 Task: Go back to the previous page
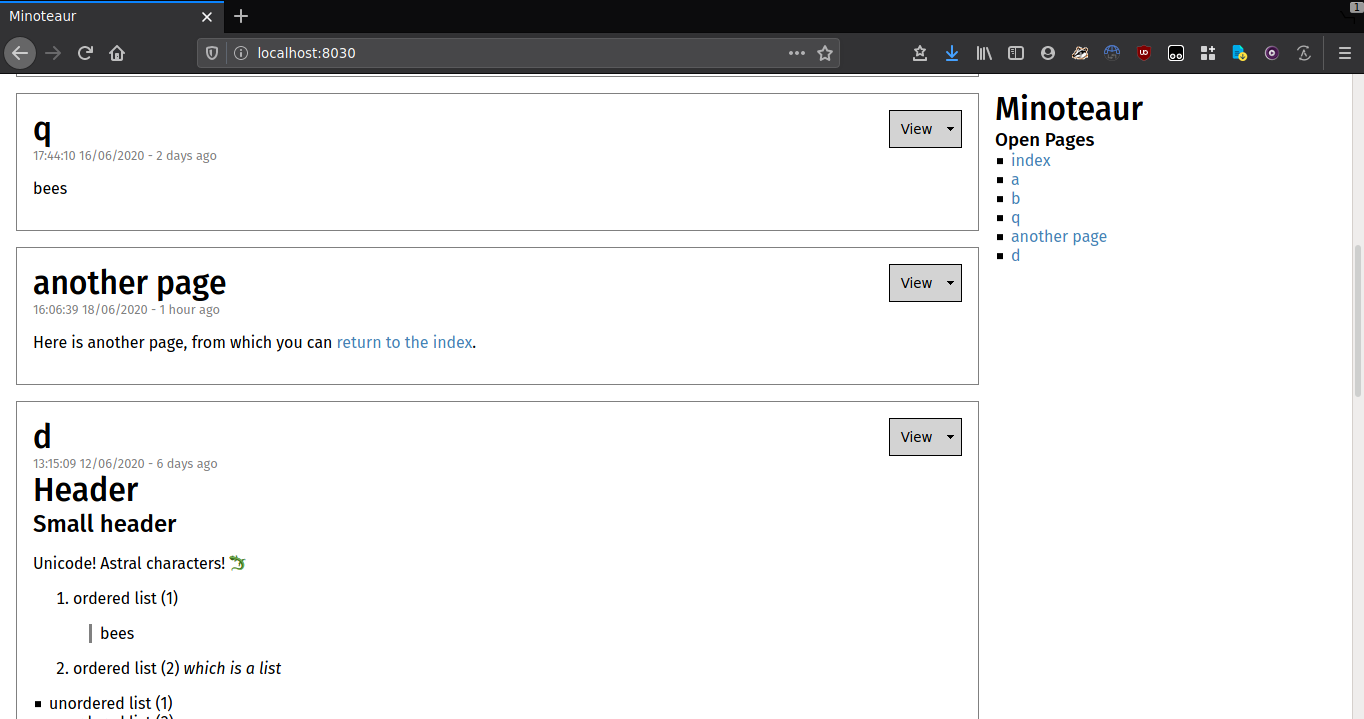coord(20,53)
